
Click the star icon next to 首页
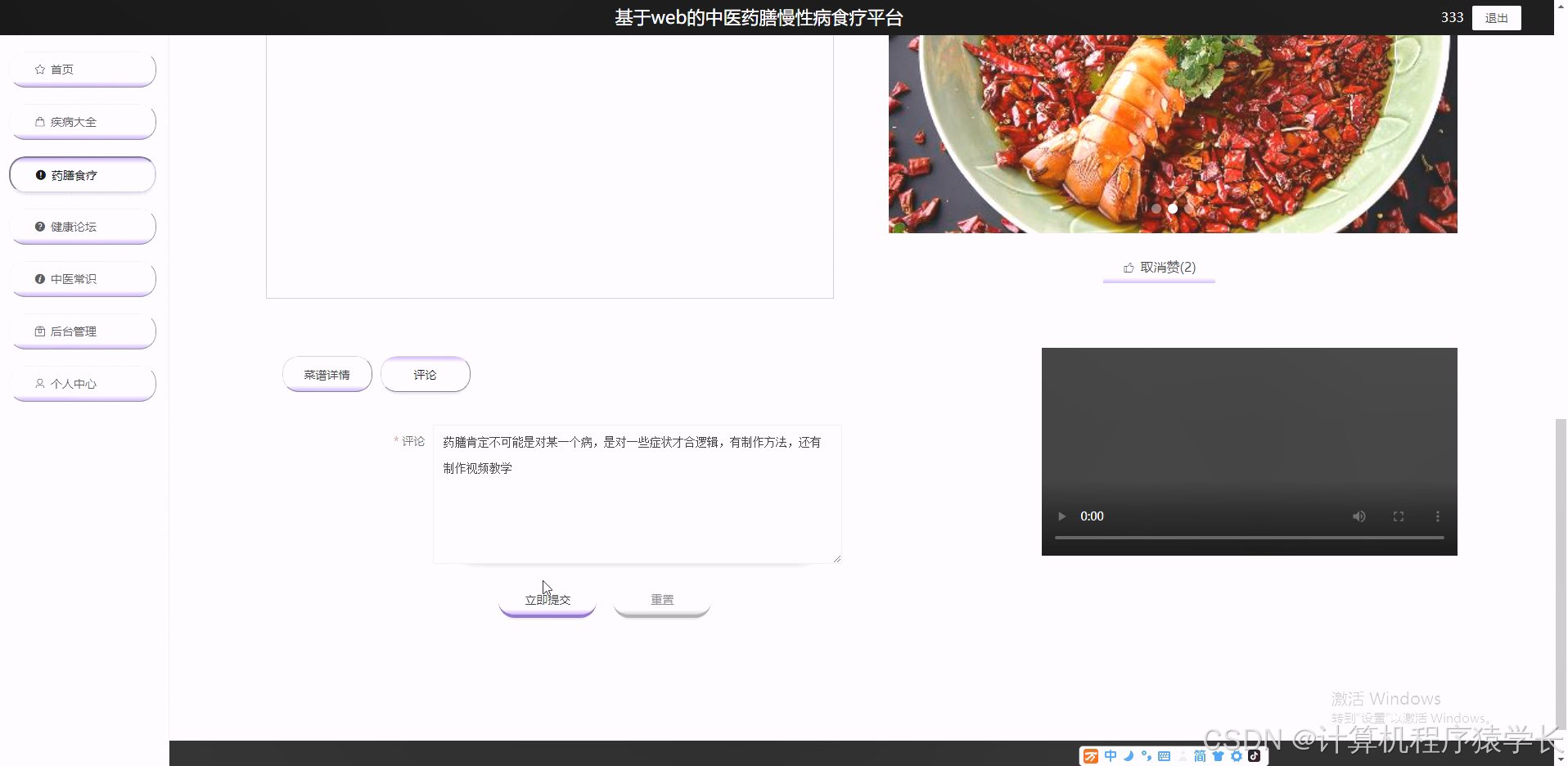click(38, 69)
